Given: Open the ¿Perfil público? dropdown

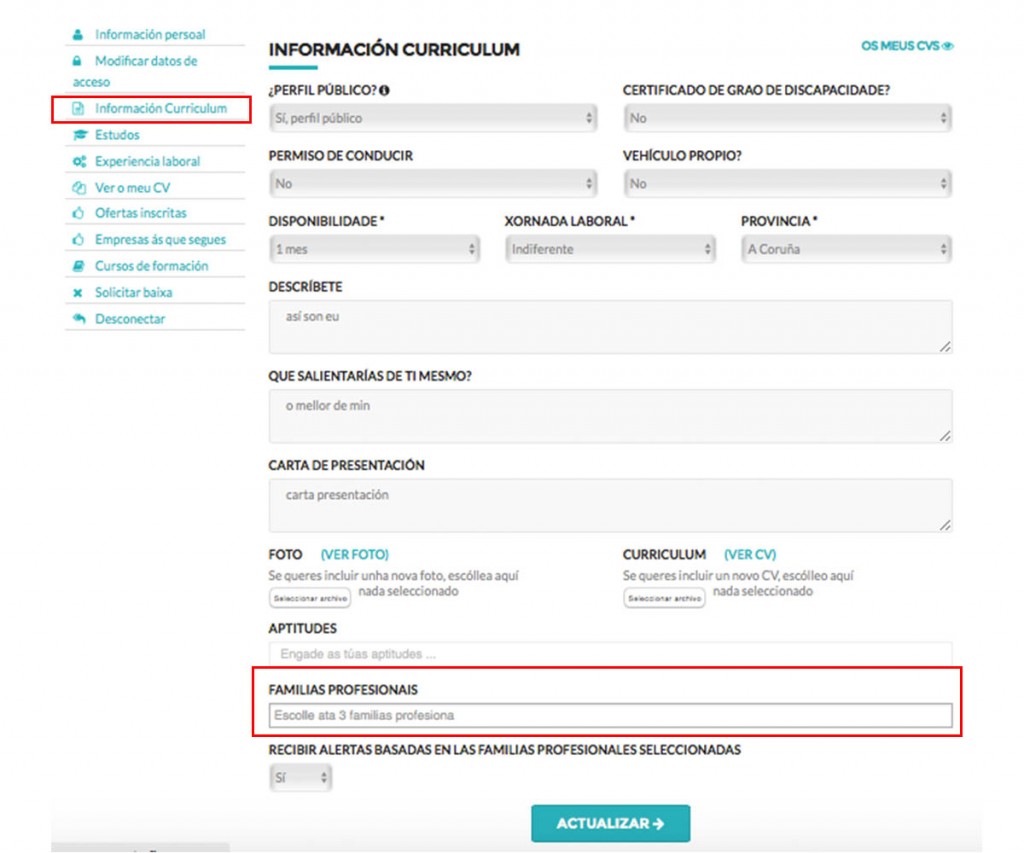Looking at the screenshot, I should click(x=433, y=118).
